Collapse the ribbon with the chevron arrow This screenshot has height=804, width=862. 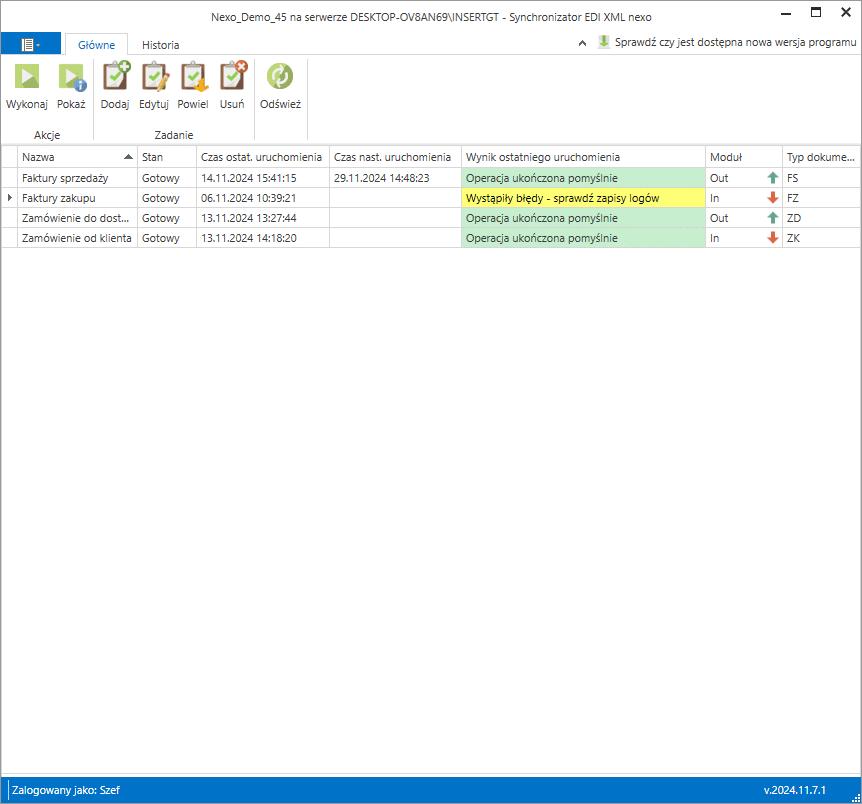[x=582, y=43]
